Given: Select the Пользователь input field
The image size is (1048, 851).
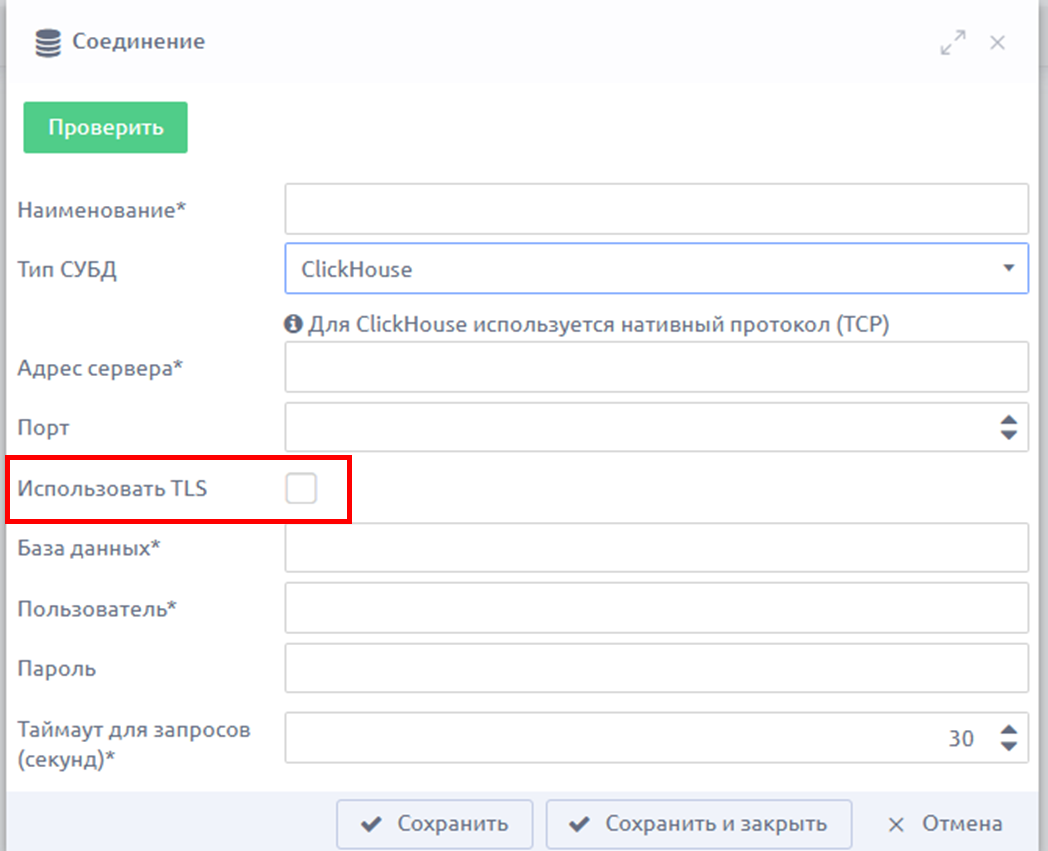Looking at the screenshot, I should coord(656,608).
